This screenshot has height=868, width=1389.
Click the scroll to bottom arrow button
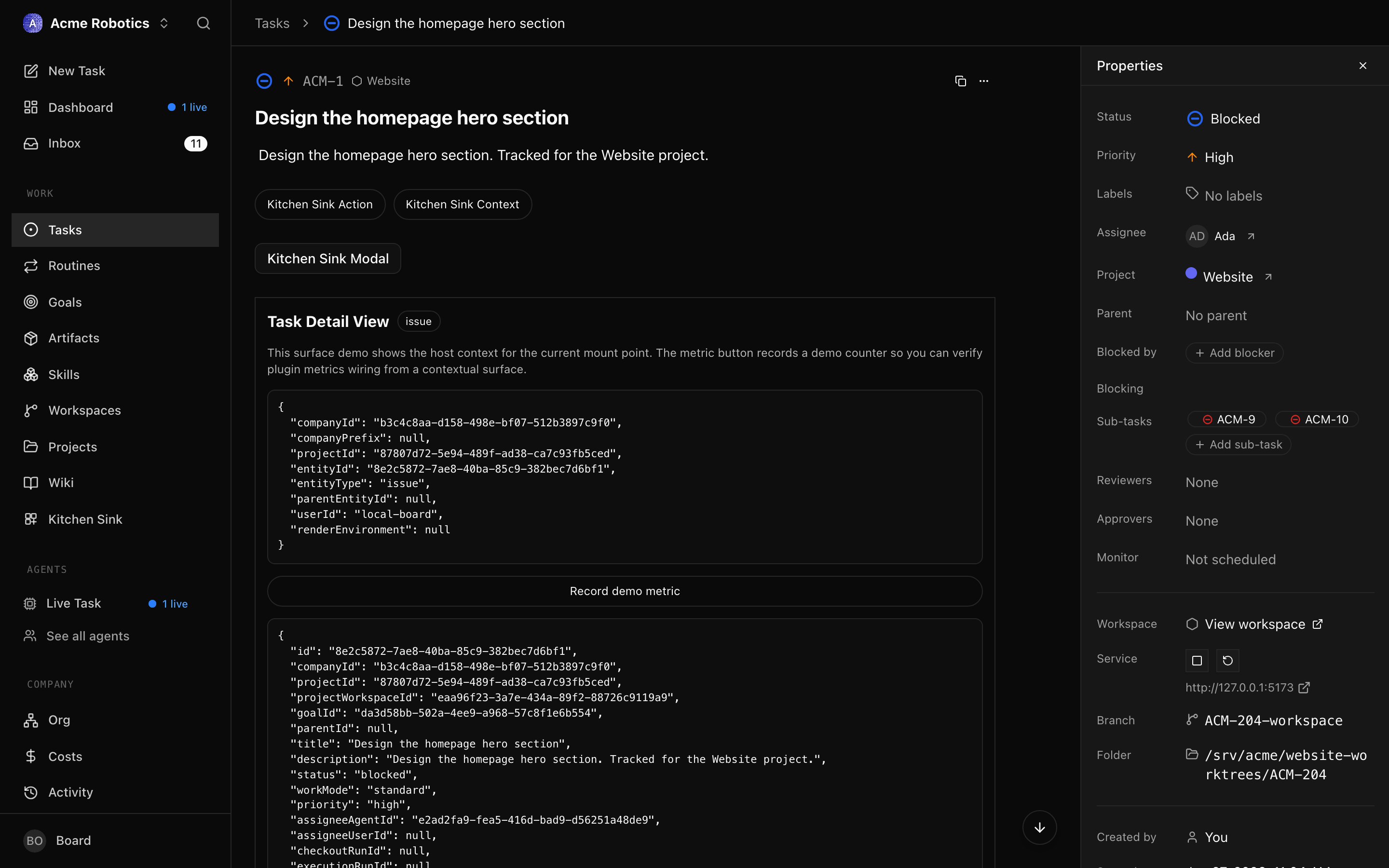pyautogui.click(x=1039, y=827)
